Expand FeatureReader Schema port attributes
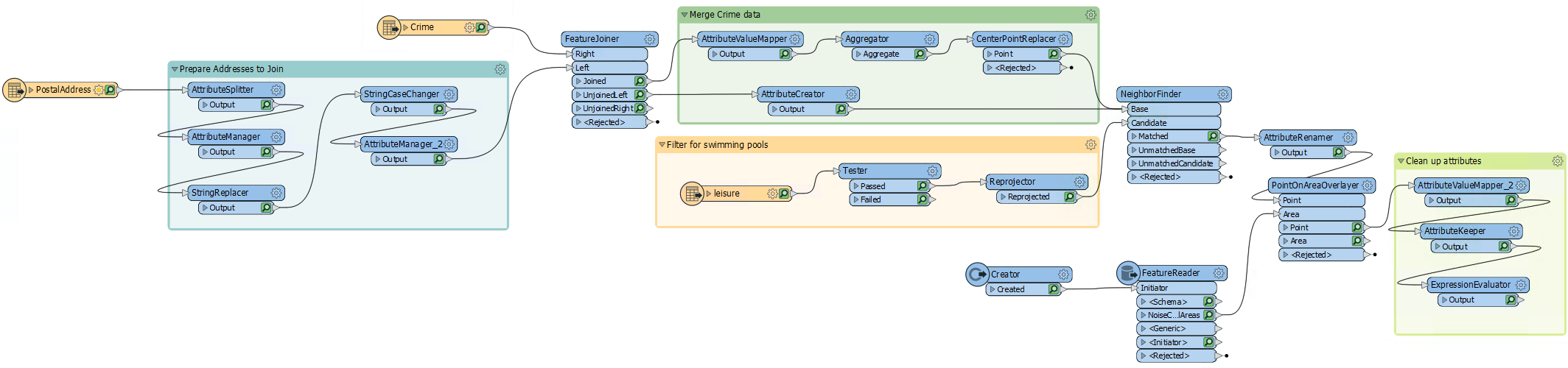The width and height of the screenshot is (1568, 368). (x=1144, y=302)
